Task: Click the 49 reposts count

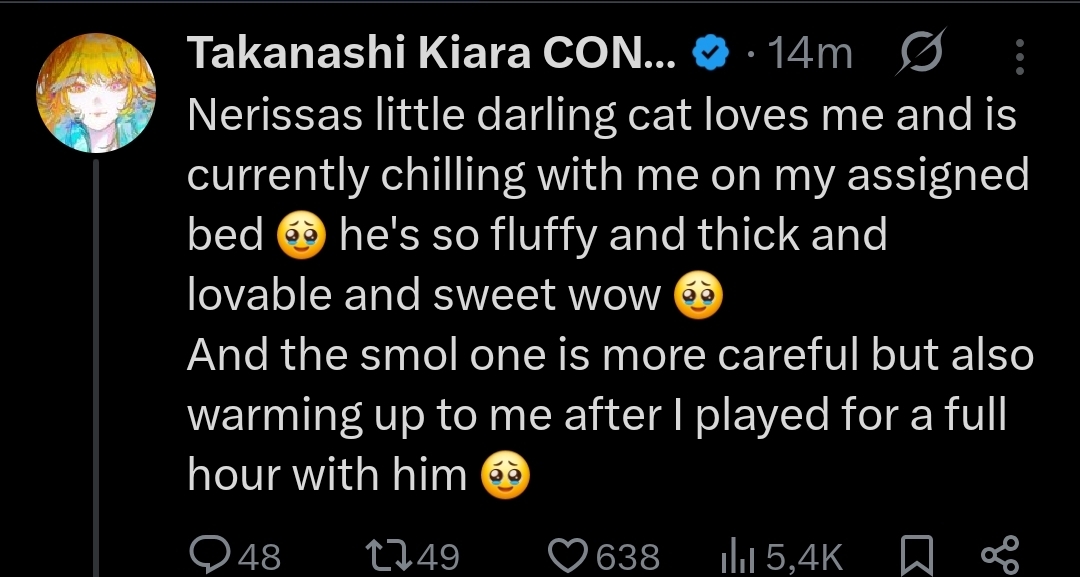Action: click(x=437, y=556)
